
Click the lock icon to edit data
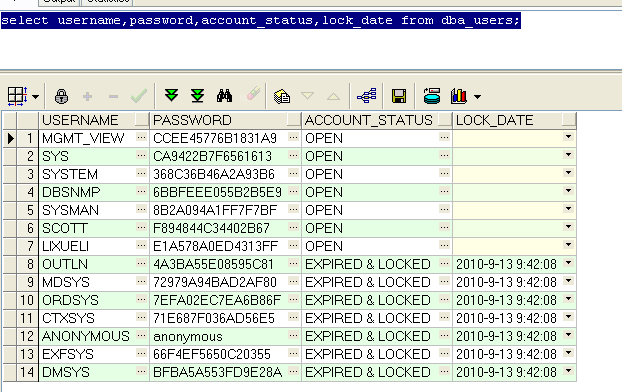coord(61,96)
